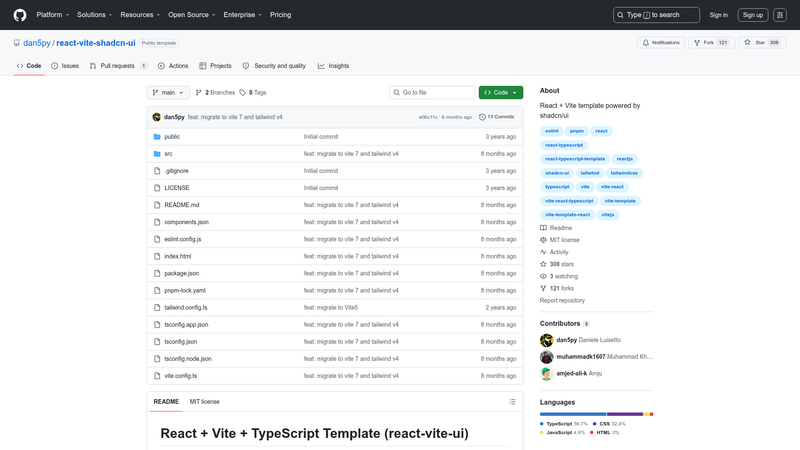Click the vite-template topic tag
Viewport: 800px width, 450px height.
coord(620,201)
